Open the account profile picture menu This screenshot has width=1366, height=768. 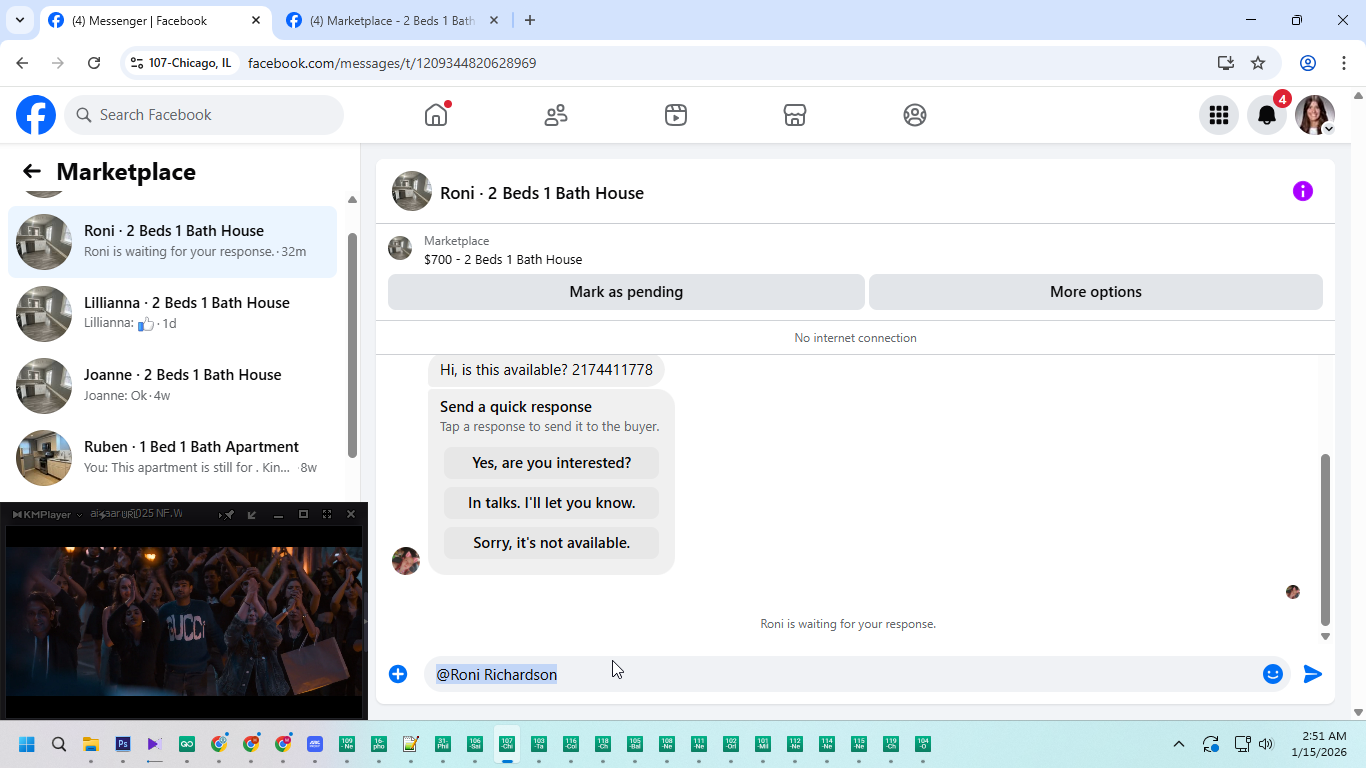(1315, 115)
